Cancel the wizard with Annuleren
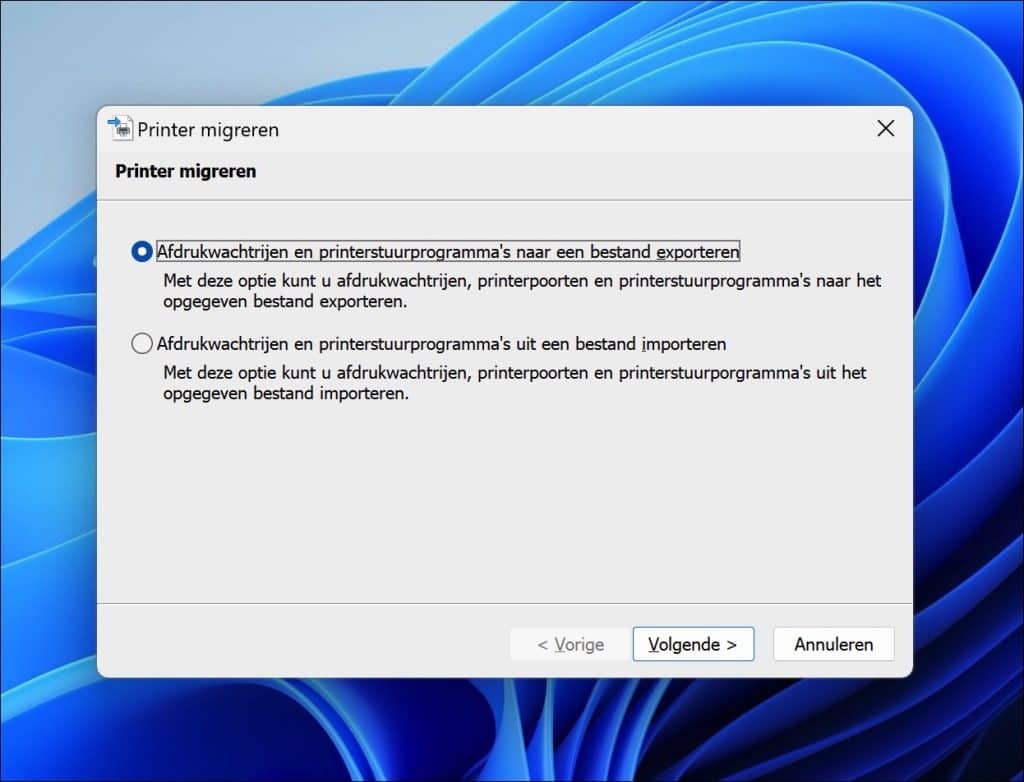The image size is (1024, 782). (x=833, y=644)
